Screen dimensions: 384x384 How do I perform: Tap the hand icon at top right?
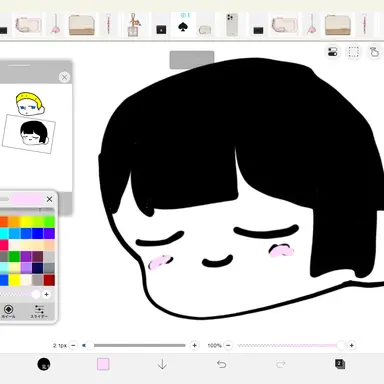pyautogui.click(x=374, y=52)
